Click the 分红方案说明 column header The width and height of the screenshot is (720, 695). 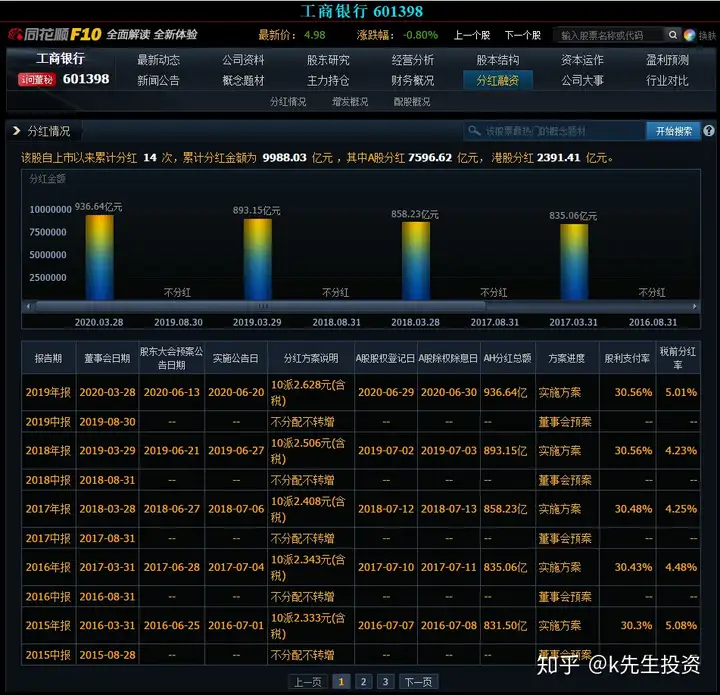coord(311,358)
